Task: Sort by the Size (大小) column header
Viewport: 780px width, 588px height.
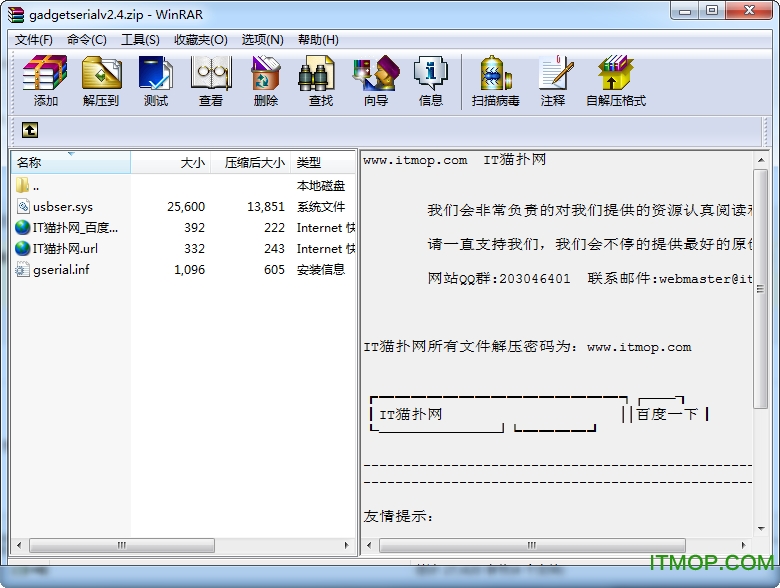Action: coord(171,162)
